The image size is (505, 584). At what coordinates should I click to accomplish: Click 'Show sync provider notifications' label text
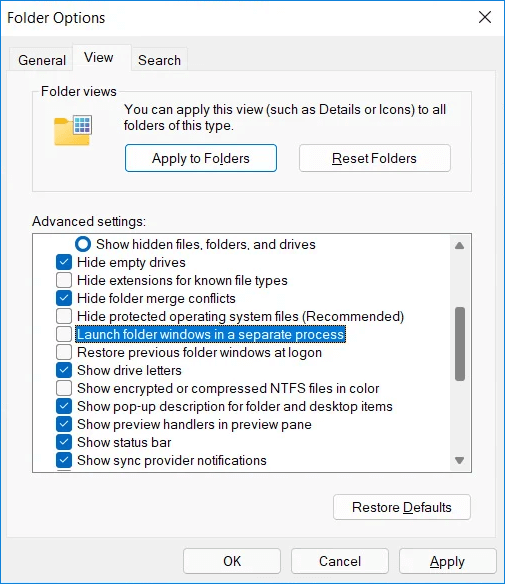tap(172, 461)
